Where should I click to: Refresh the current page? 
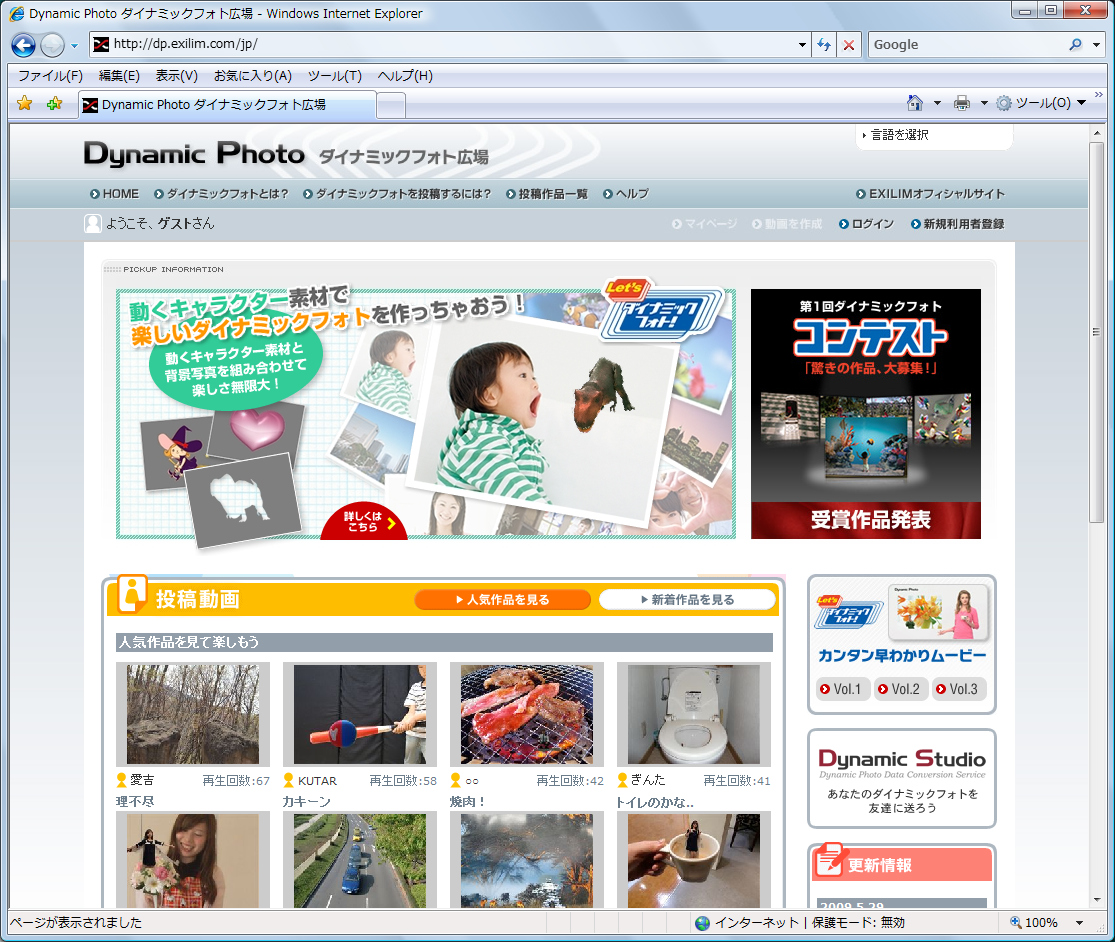click(822, 45)
